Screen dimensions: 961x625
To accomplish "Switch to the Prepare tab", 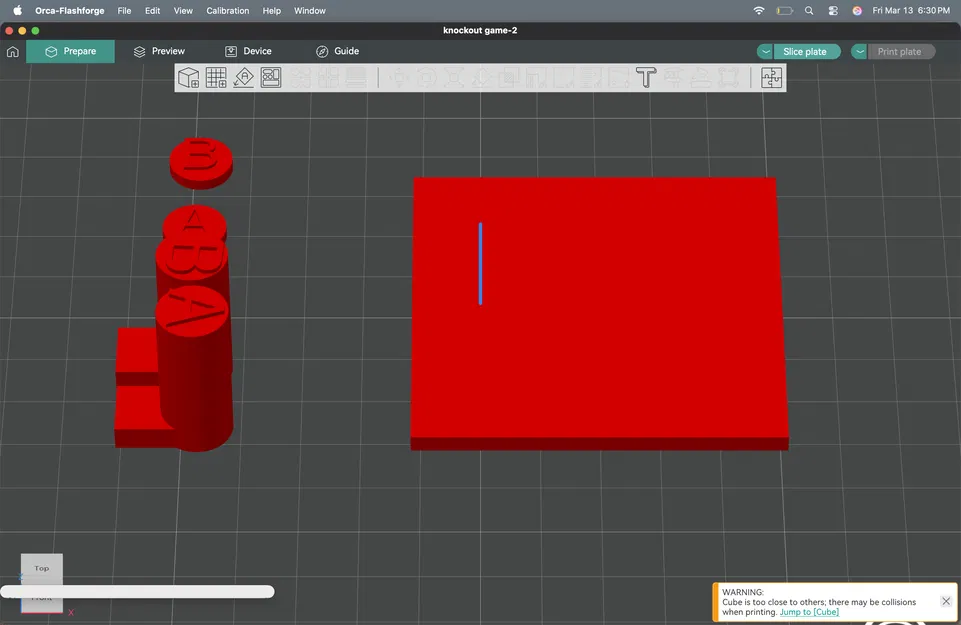I will (x=70, y=51).
